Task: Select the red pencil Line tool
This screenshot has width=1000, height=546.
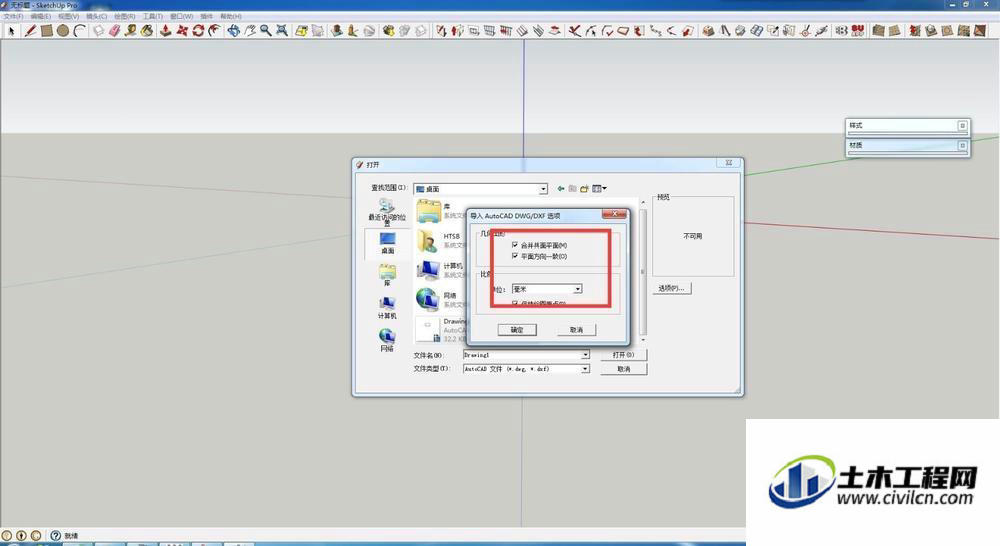Action: click(30, 31)
